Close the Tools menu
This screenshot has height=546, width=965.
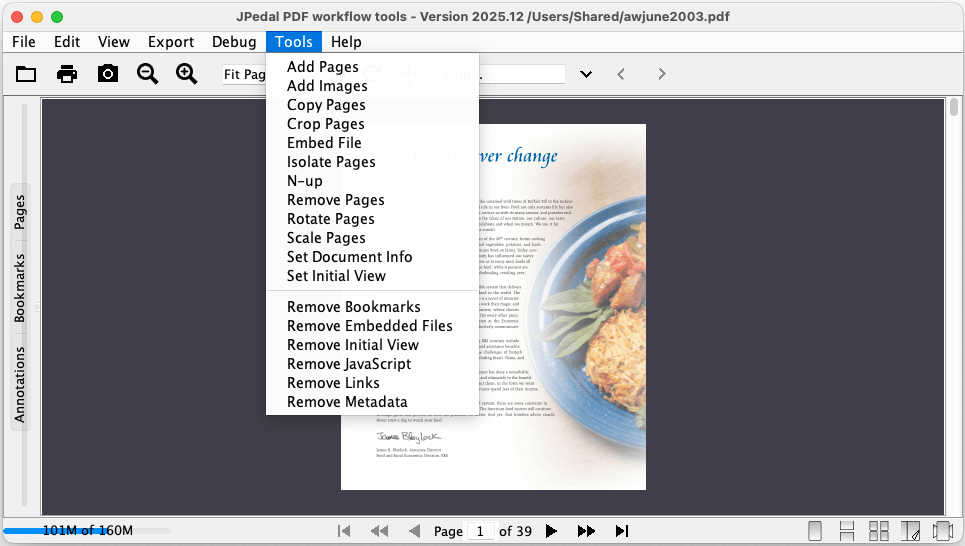294,42
